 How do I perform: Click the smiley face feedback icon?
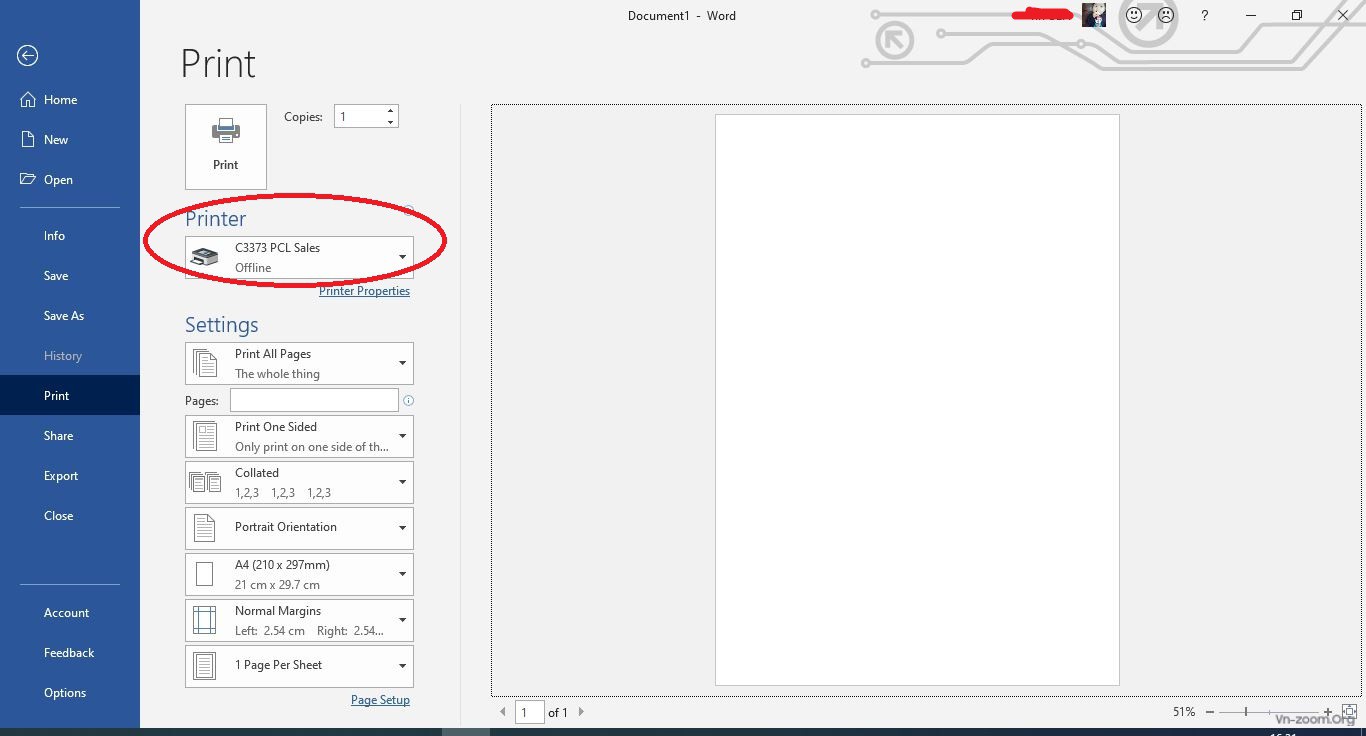click(x=1134, y=16)
